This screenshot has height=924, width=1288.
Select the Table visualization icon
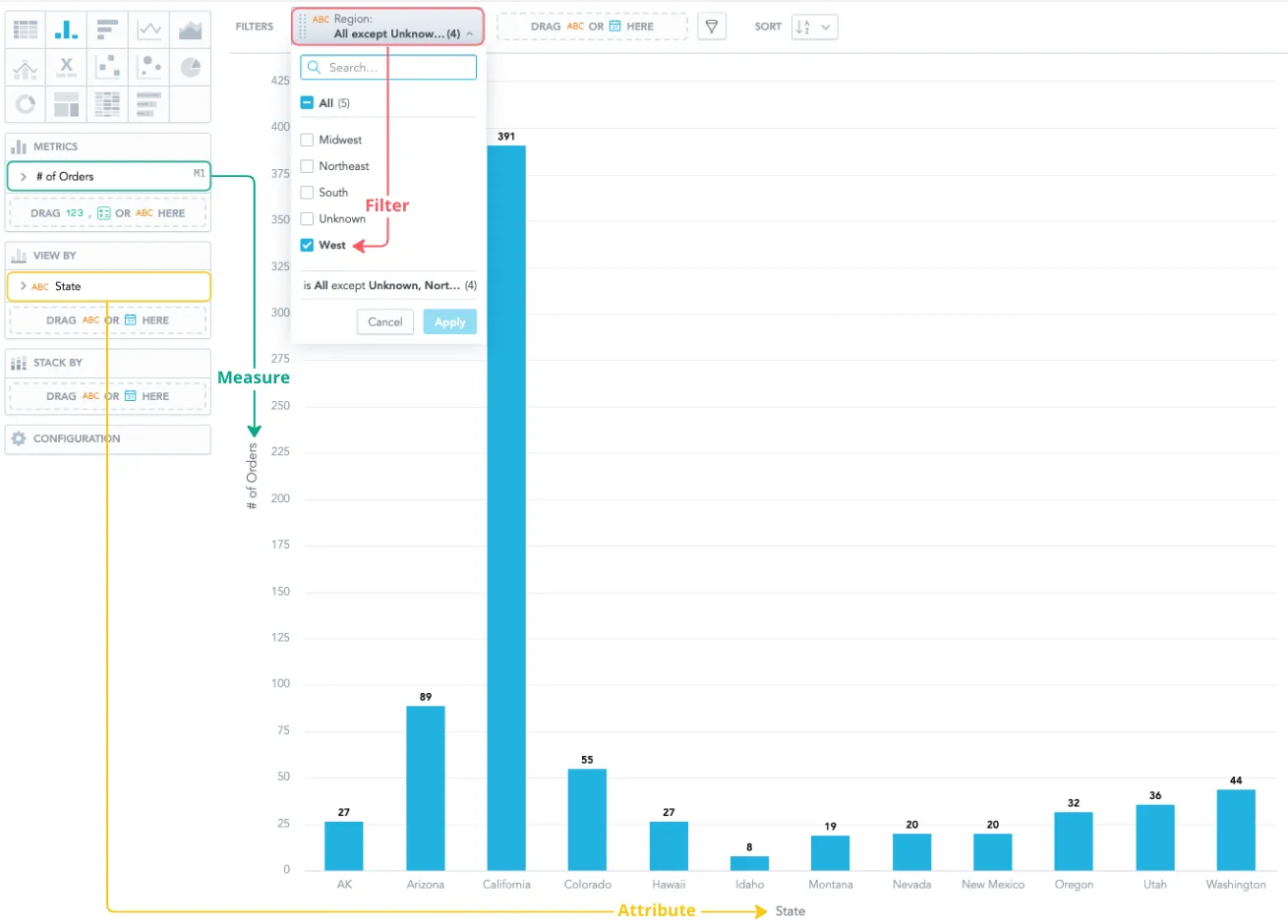(26, 29)
